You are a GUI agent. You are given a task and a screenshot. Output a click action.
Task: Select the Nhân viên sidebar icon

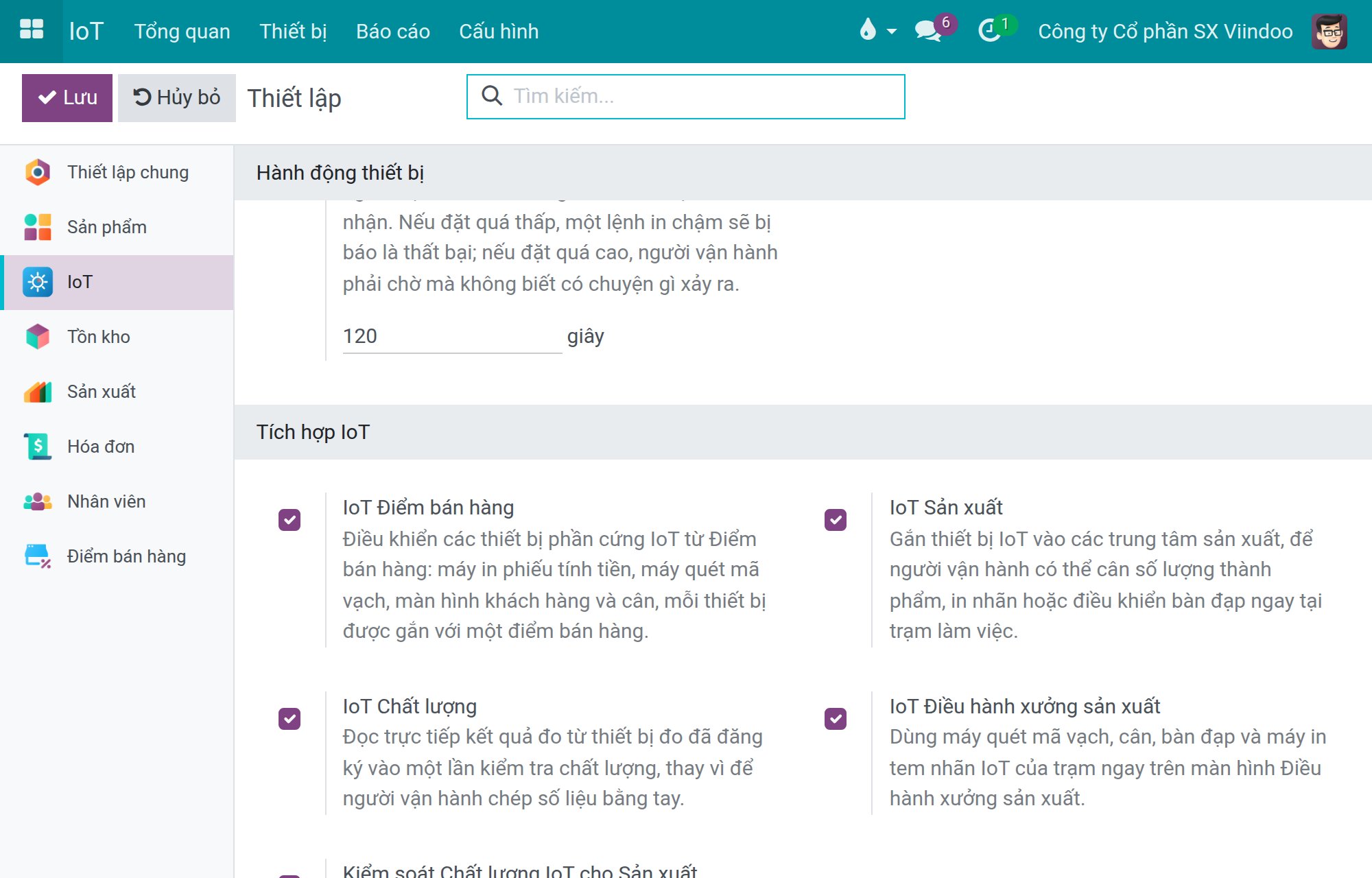click(x=38, y=501)
